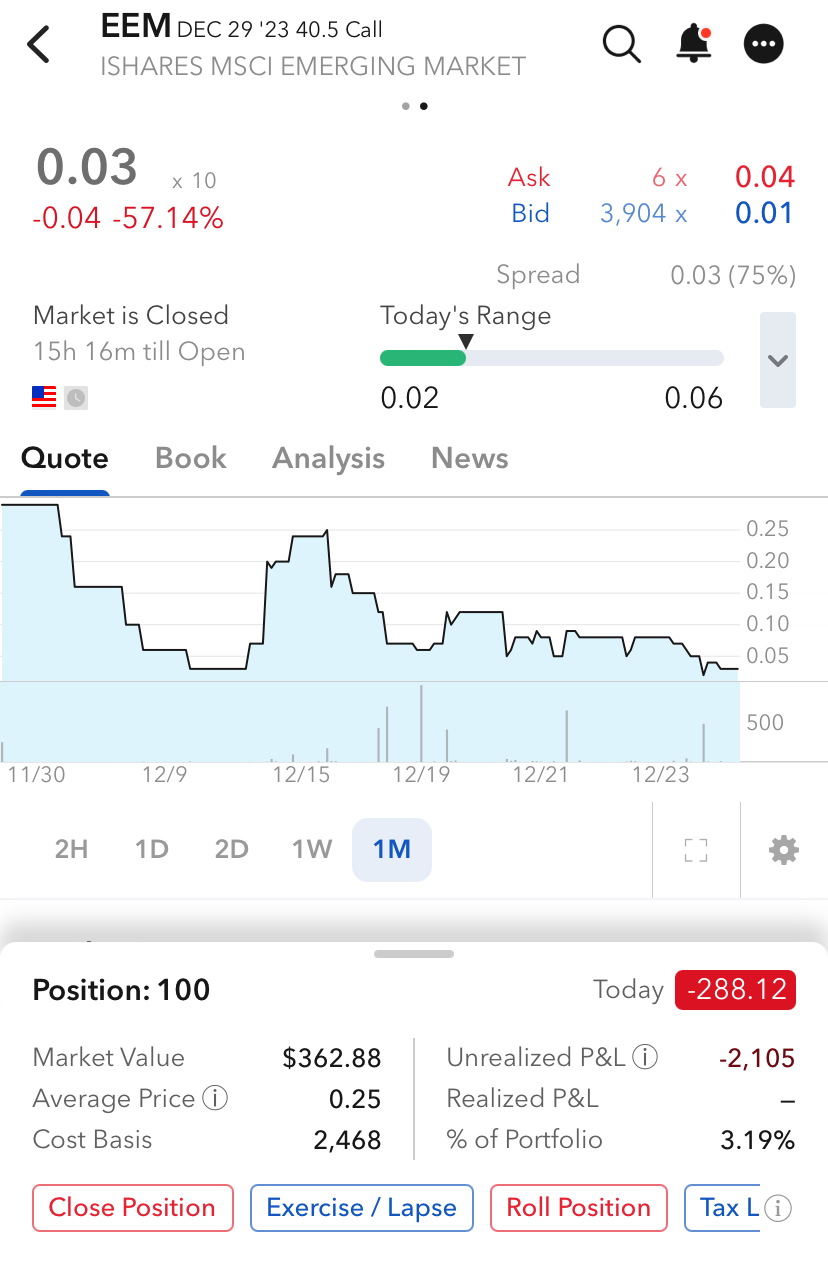Open the three-dot more options menu

point(764,44)
